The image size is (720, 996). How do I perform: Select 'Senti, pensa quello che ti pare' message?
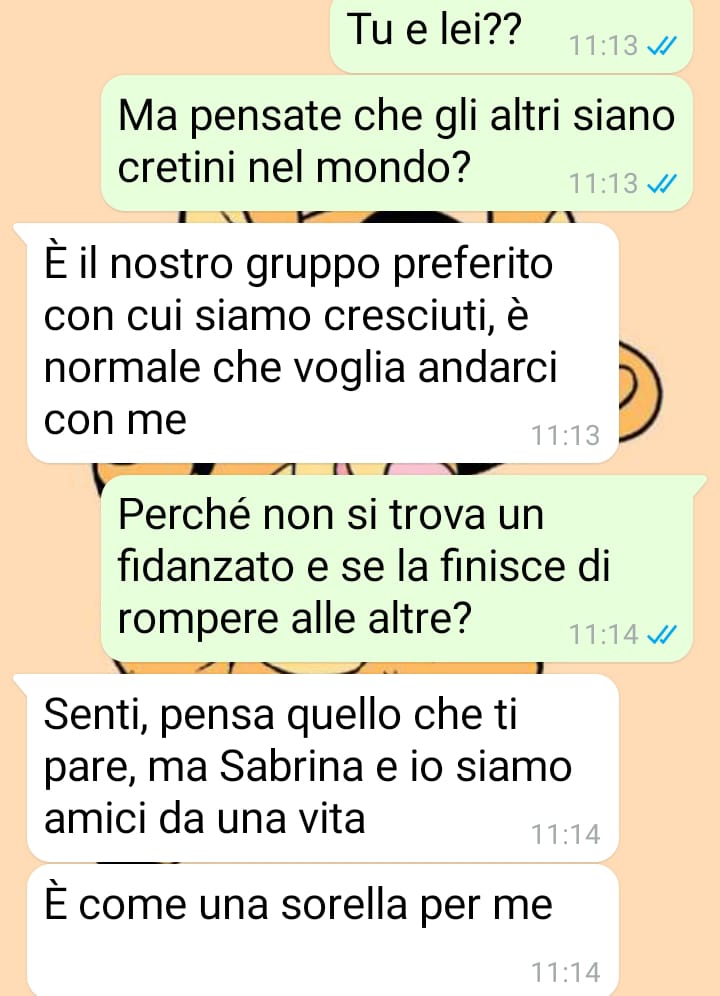(323, 767)
